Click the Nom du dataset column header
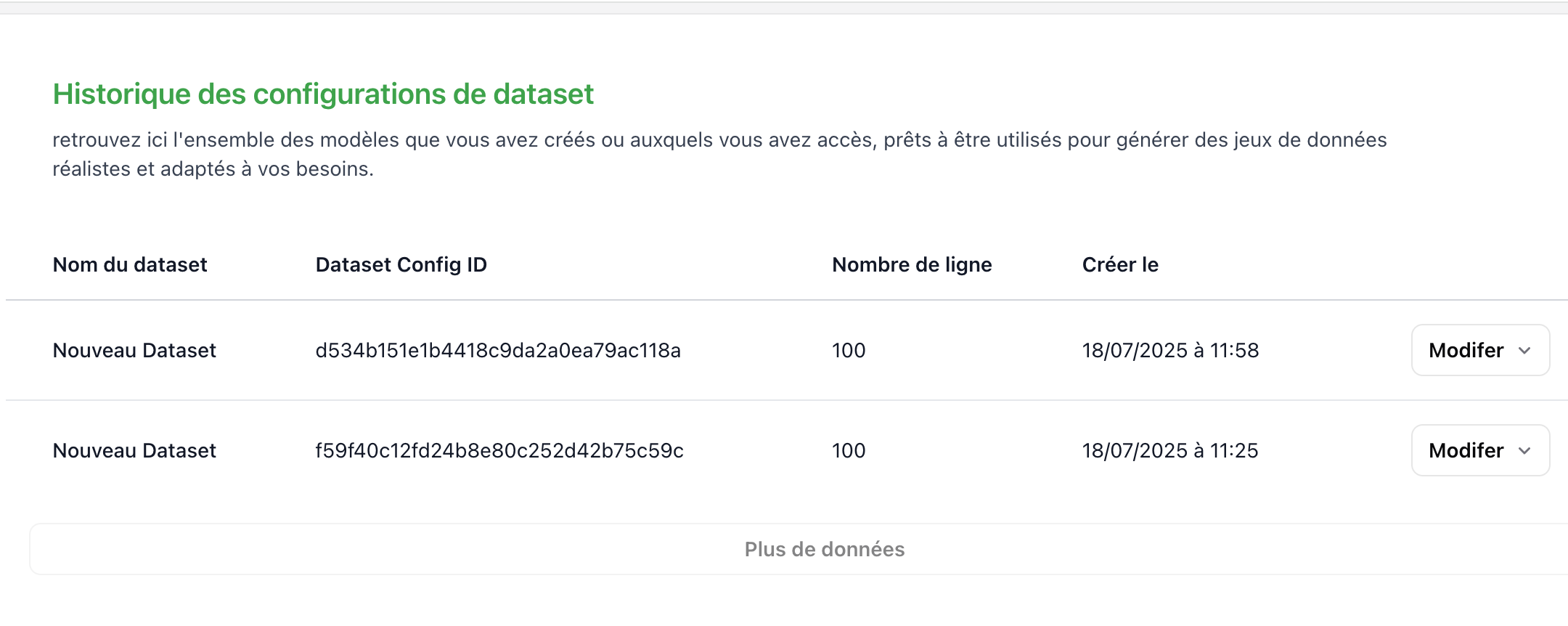The image size is (1568, 626). click(130, 264)
